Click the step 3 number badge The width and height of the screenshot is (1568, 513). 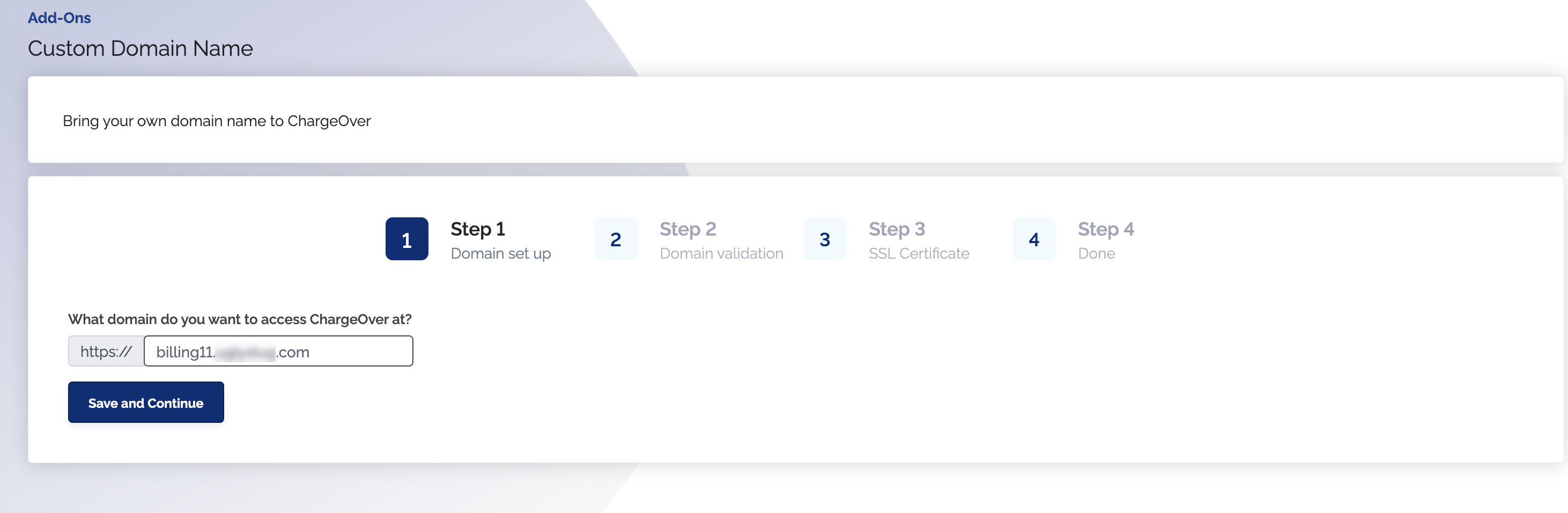825,239
